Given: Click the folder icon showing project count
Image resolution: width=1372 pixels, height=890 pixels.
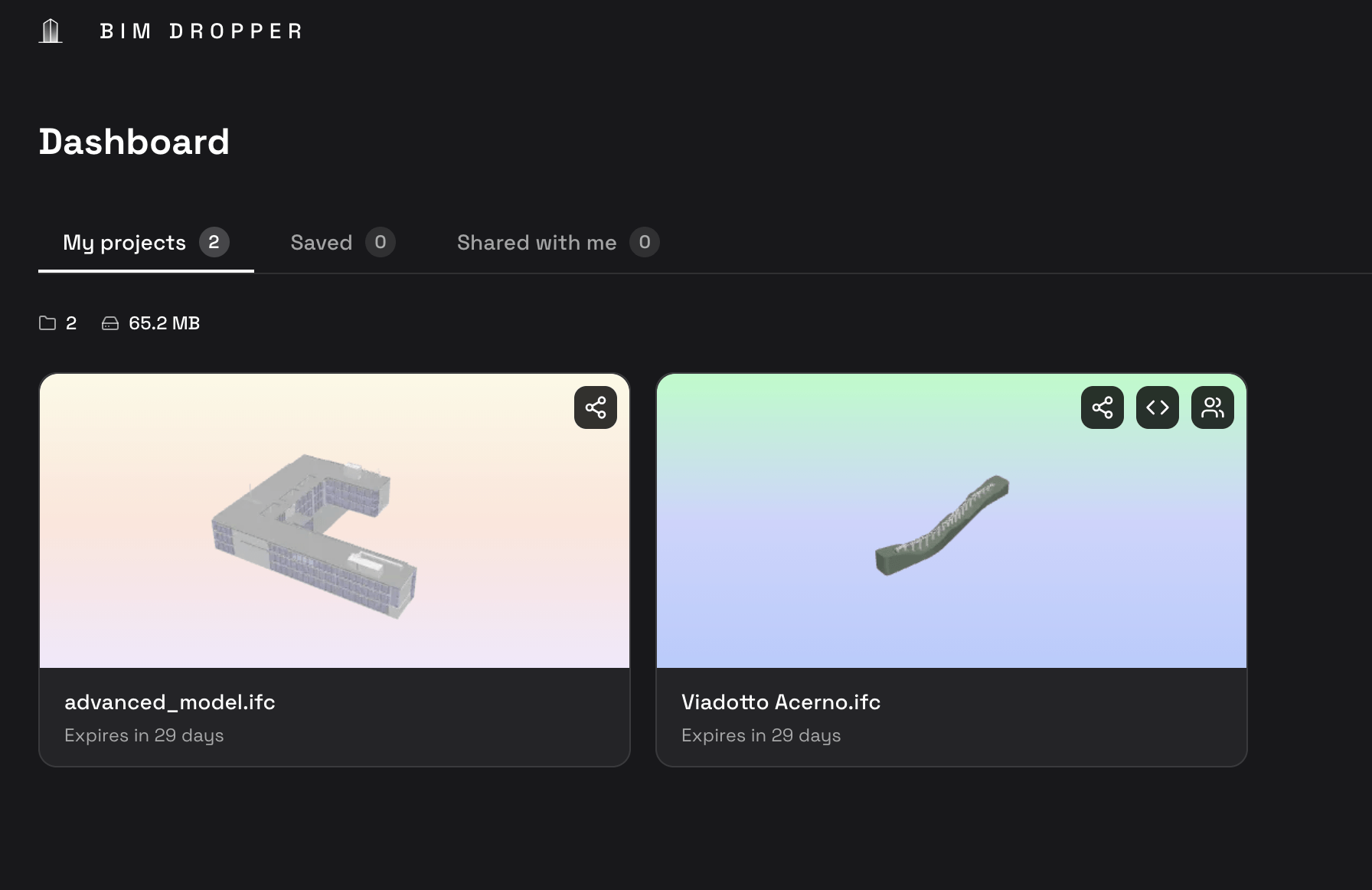Looking at the screenshot, I should 47,323.
